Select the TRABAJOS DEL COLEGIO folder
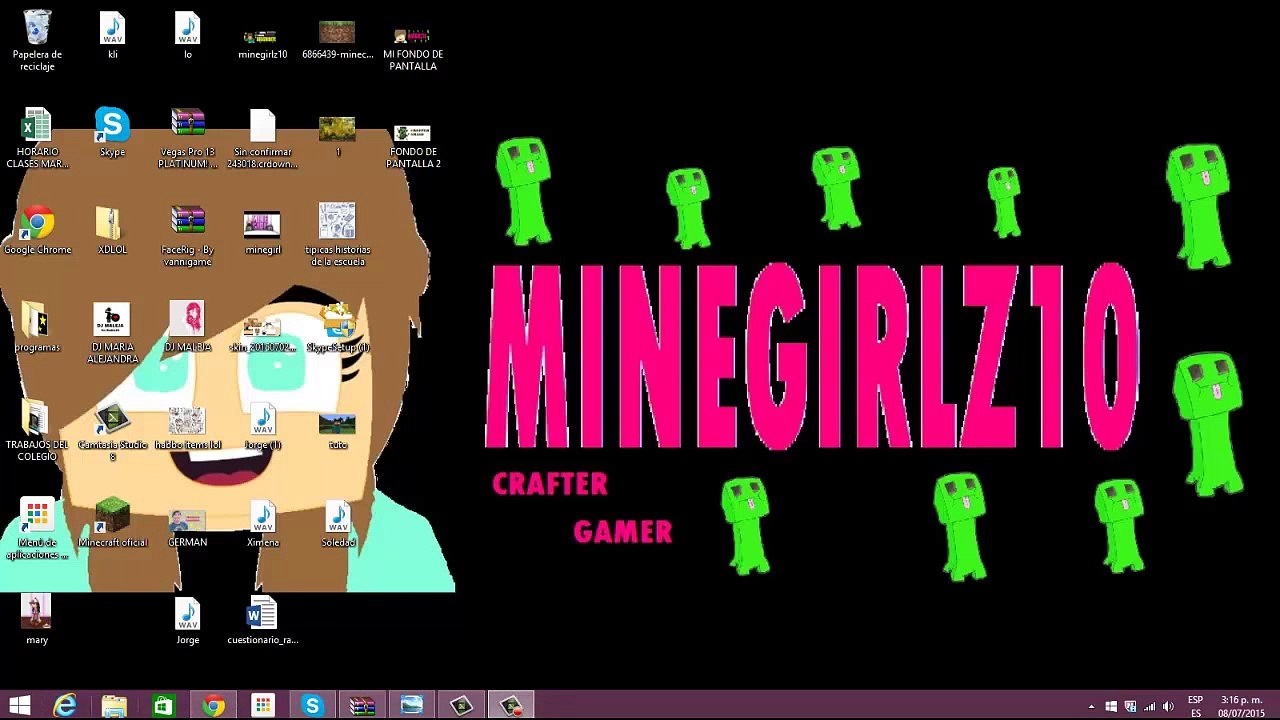Screen dimensions: 1280x720 tap(37, 432)
